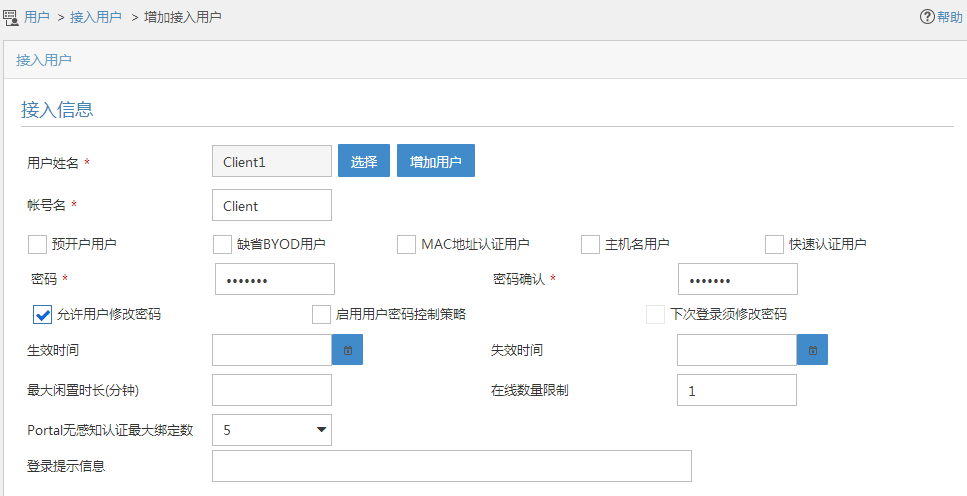967x496 pixels.
Task: Click the 在线数量限制 input field
Action: [737, 390]
